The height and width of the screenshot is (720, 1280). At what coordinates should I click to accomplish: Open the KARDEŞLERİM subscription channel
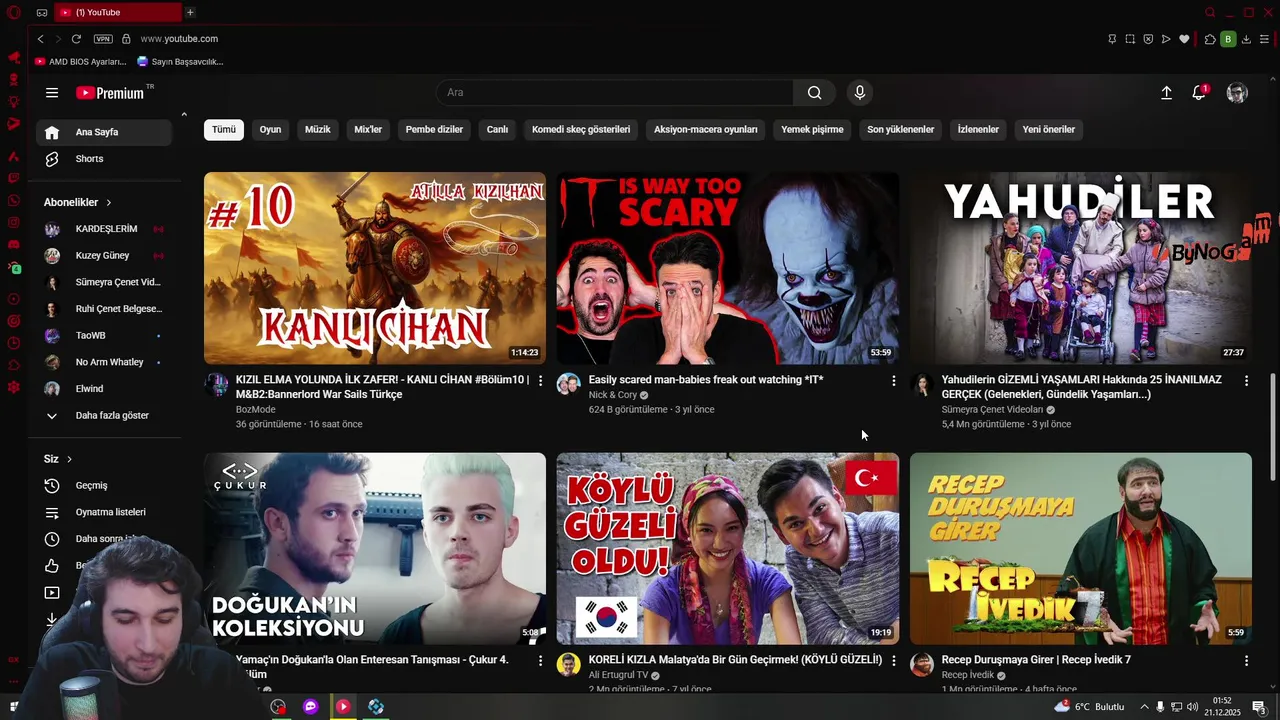[104, 230]
